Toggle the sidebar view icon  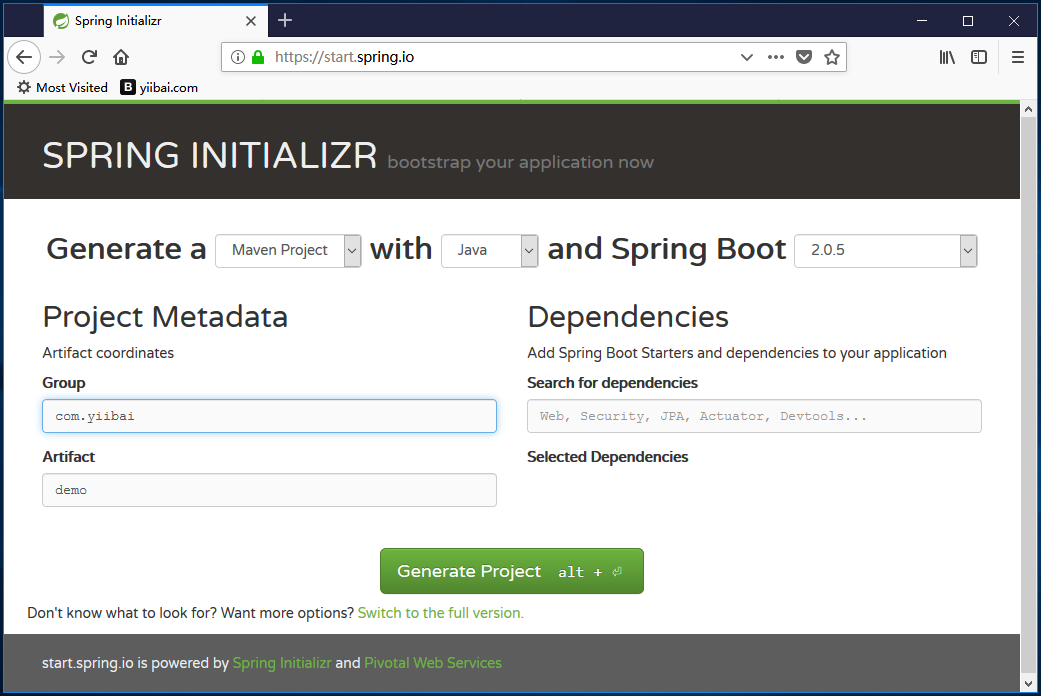tap(979, 57)
